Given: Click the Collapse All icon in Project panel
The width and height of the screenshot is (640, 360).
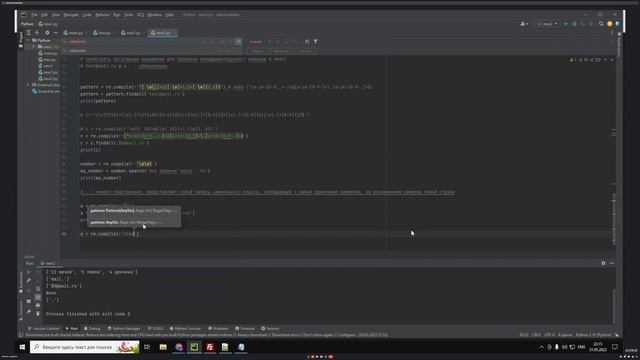Looking at the screenshot, I should (x=37, y=33).
